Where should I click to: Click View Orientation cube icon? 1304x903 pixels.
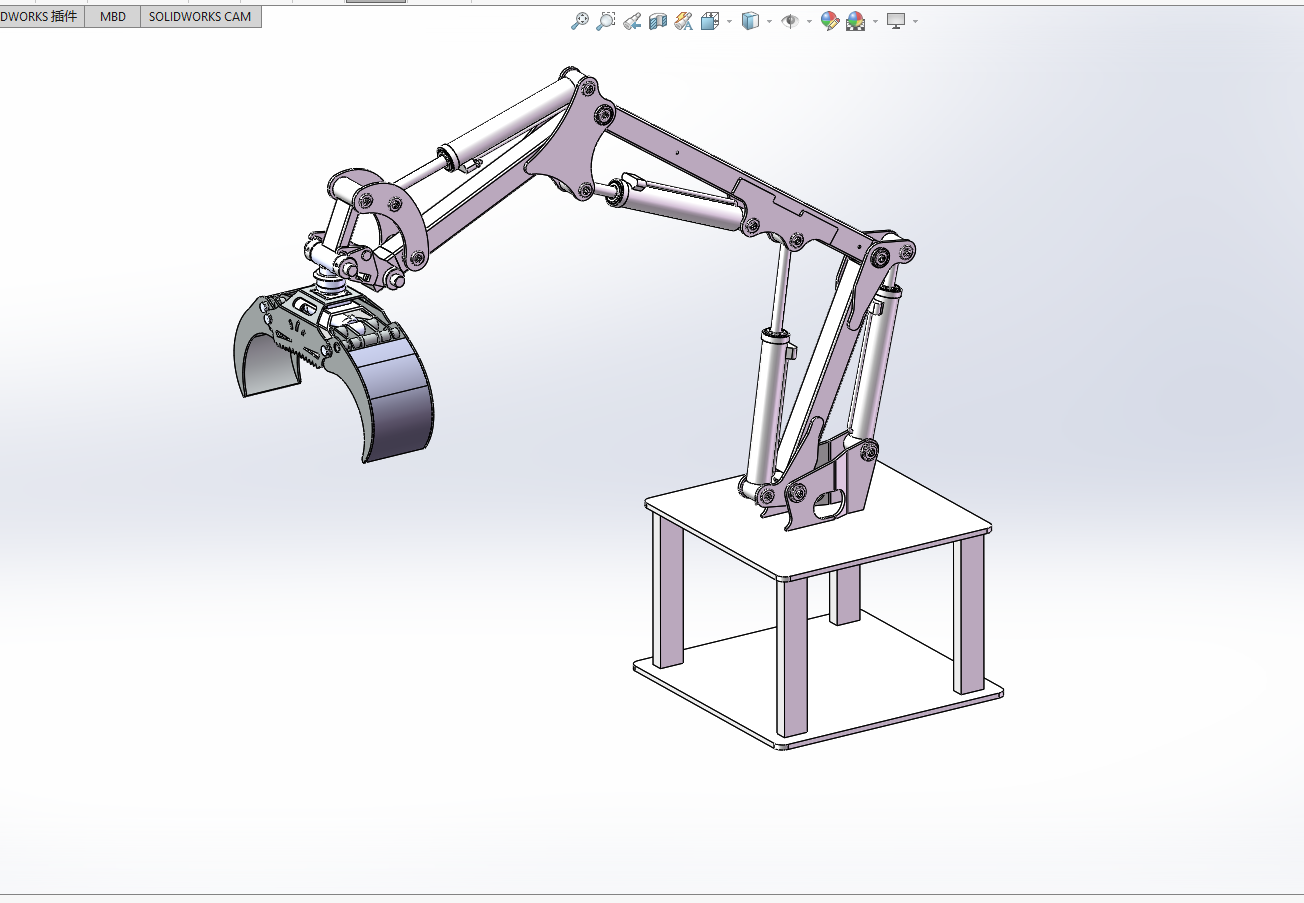pyautogui.click(x=710, y=21)
